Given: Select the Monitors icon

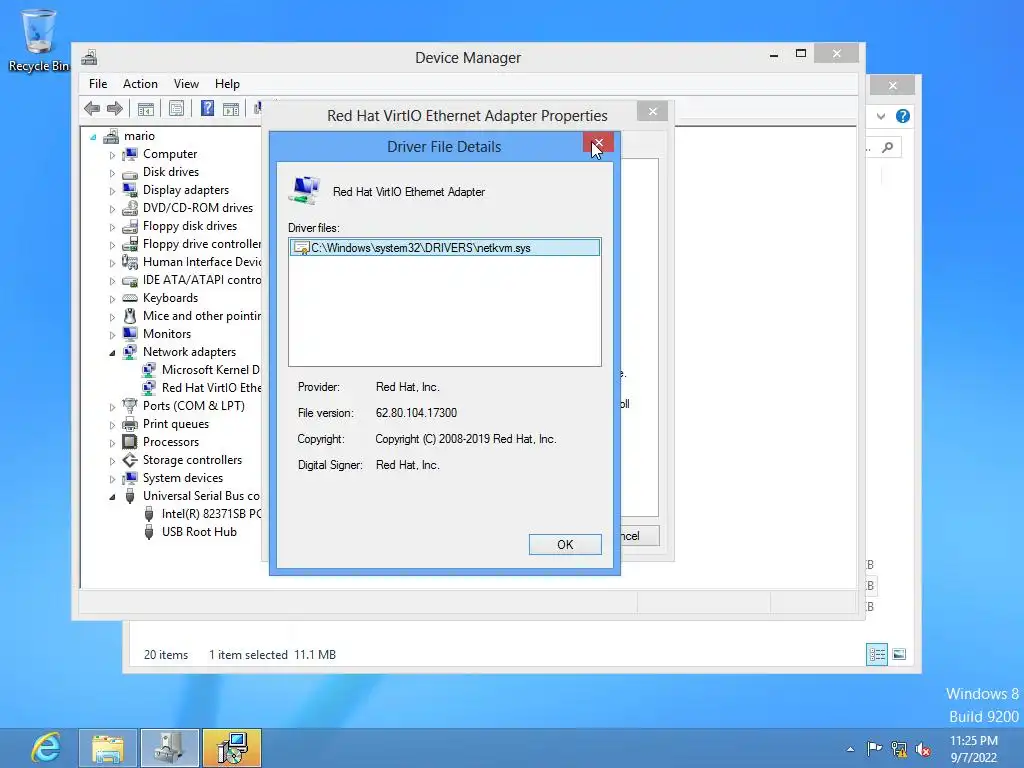Looking at the screenshot, I should [130, 334].
